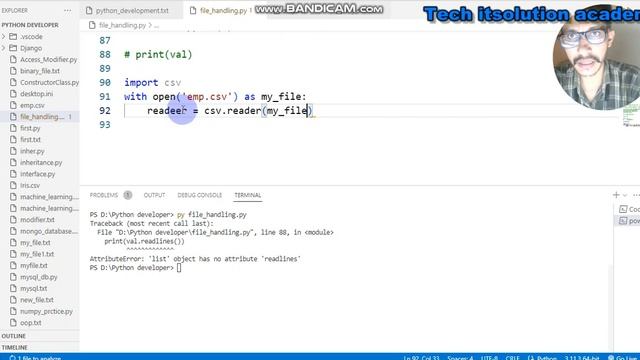Click the editor minimap

pyautogui.click(x=631, y=115)
